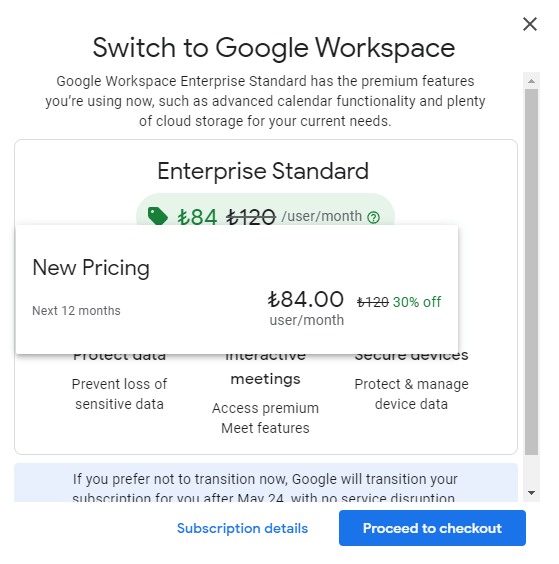Viewport: 559px width, 564px height.
Task: Click the green ₺84 discounted price
Action: pyautogui.click(x=197, y=217)
